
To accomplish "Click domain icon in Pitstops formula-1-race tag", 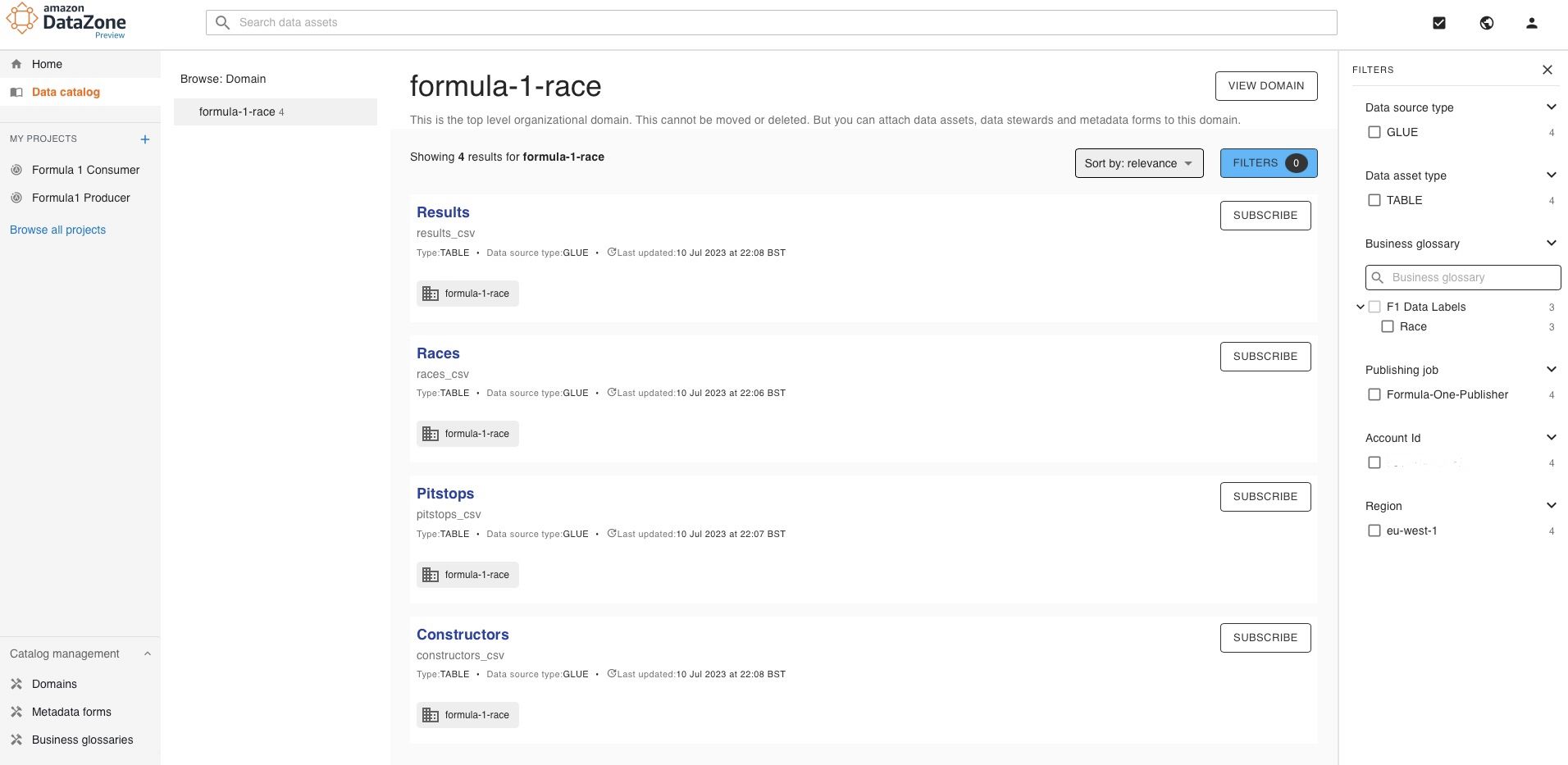I will click(x=431, y=575).
